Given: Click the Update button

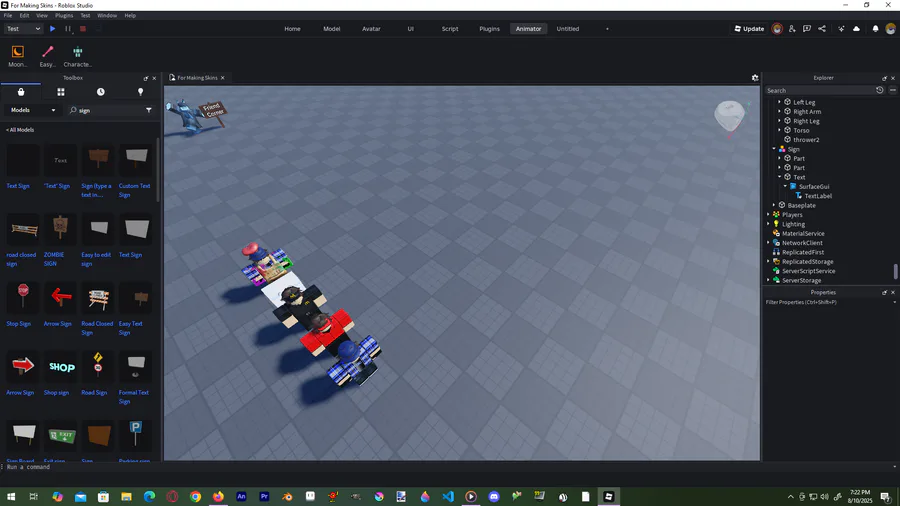Looking at the screenshot, I should [749, 29].
